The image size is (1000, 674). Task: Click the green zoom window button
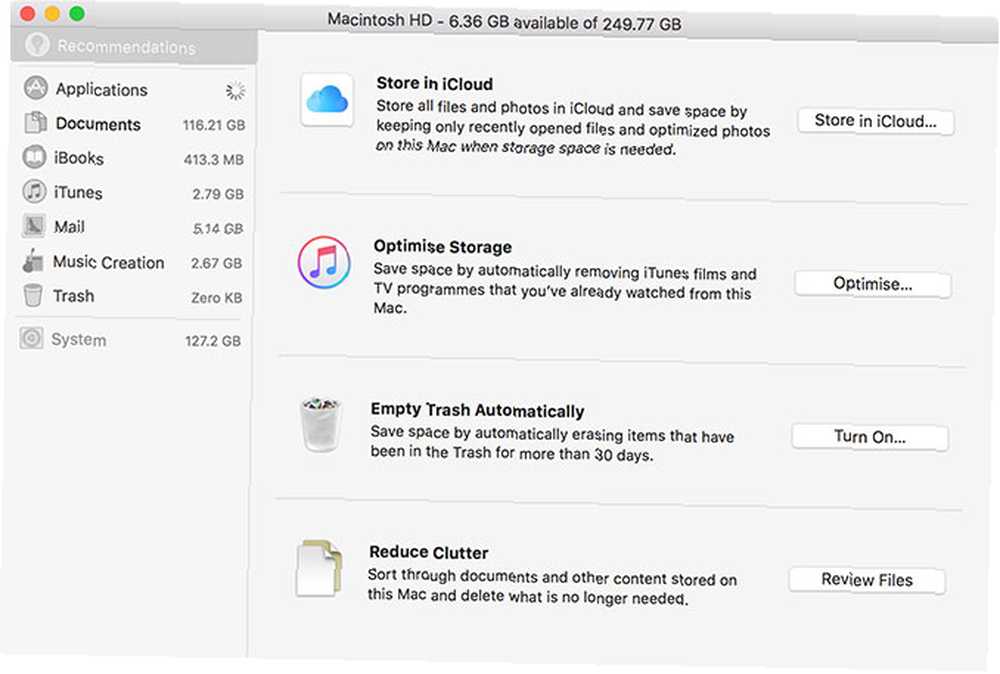[77, 13]
